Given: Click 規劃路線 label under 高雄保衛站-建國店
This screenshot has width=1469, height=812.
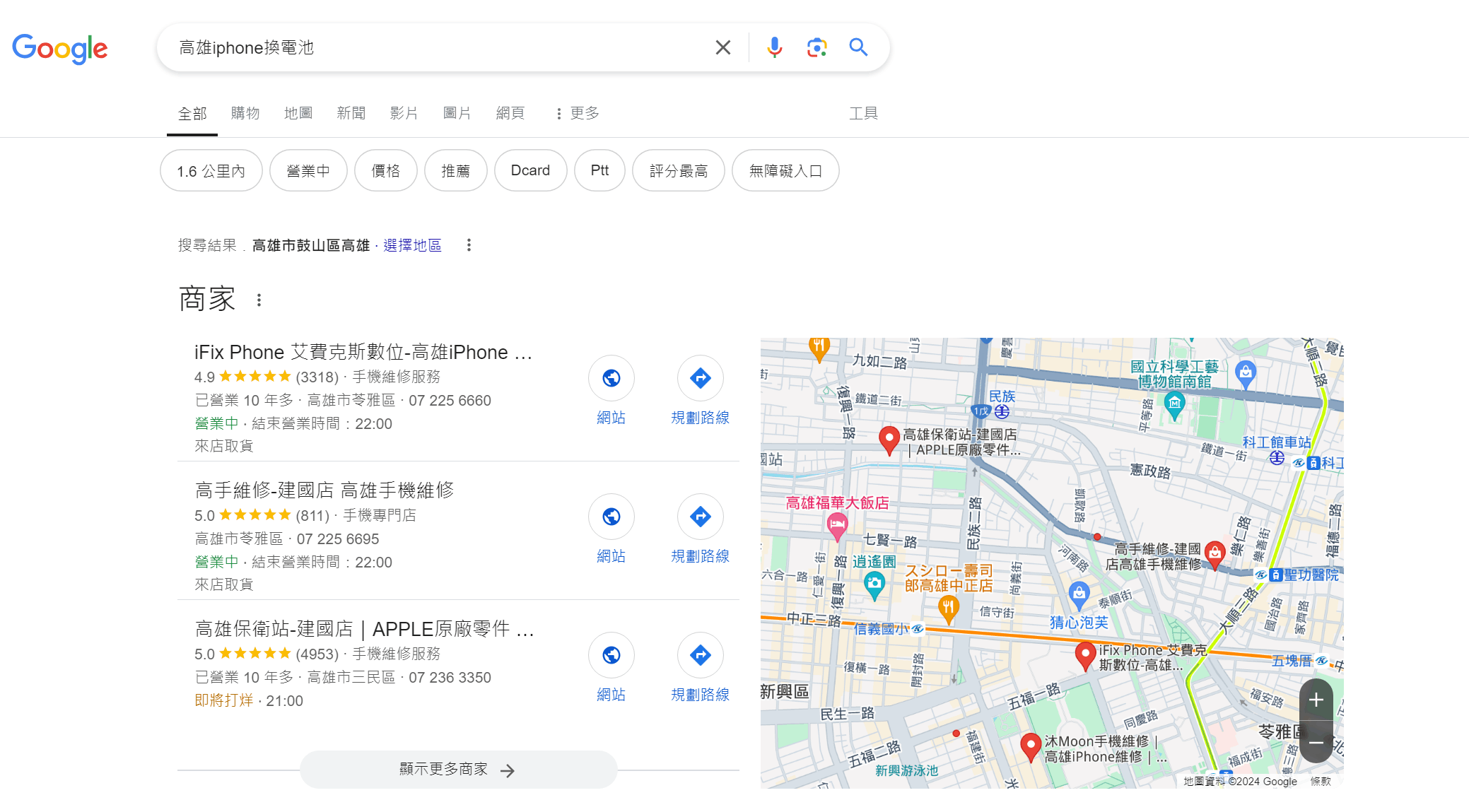Looking at the screenshot, I should (700, 695).
